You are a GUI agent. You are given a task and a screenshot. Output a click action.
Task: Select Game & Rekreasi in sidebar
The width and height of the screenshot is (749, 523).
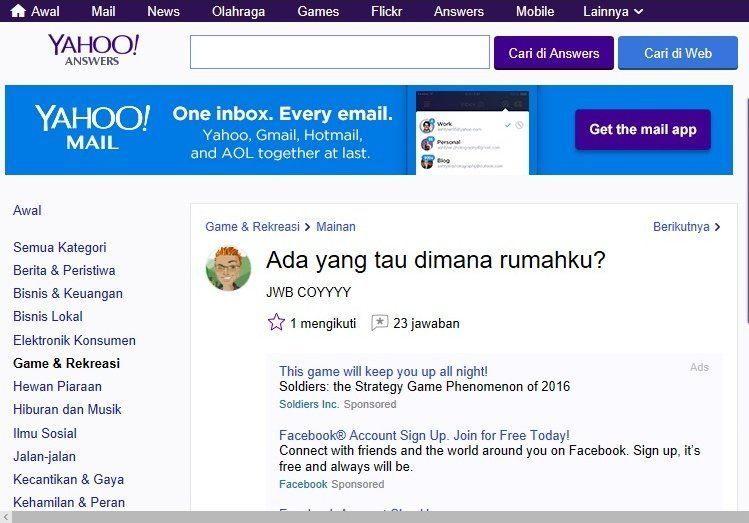click(66, 363)
